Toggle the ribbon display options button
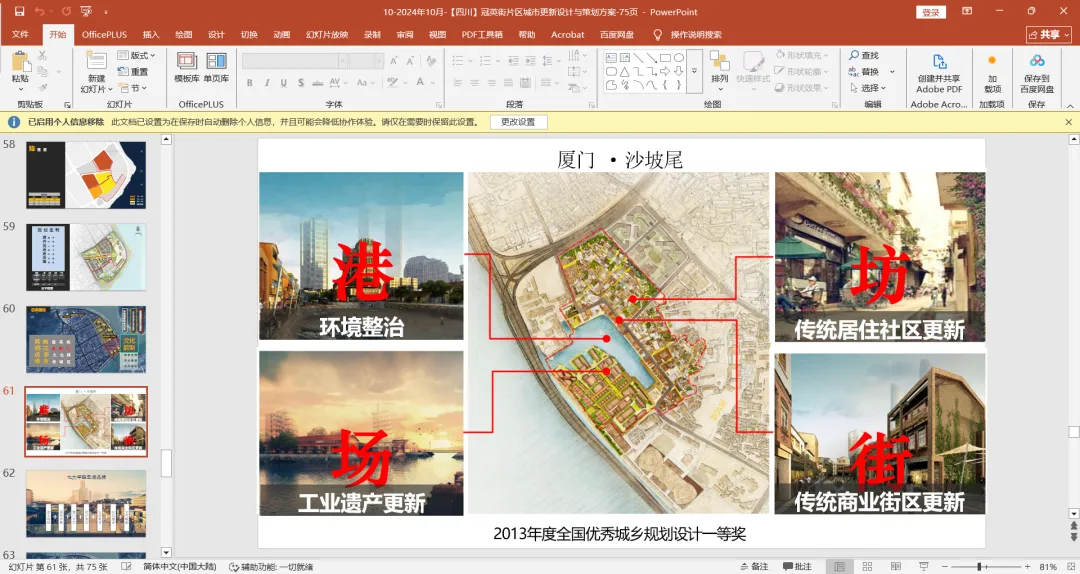 pos(967,12)
